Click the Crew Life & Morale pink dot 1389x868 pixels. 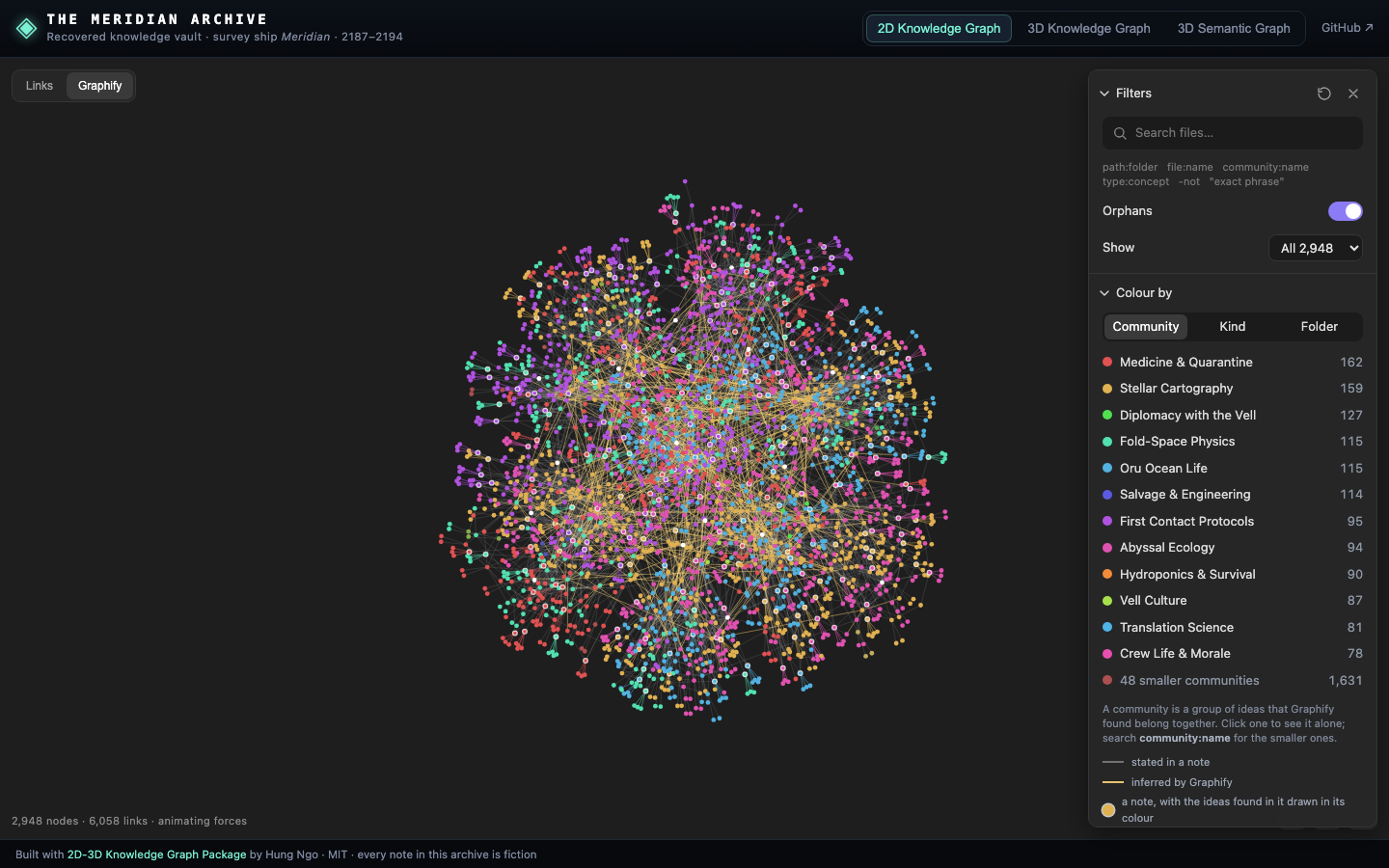[x=1107, y=654]
